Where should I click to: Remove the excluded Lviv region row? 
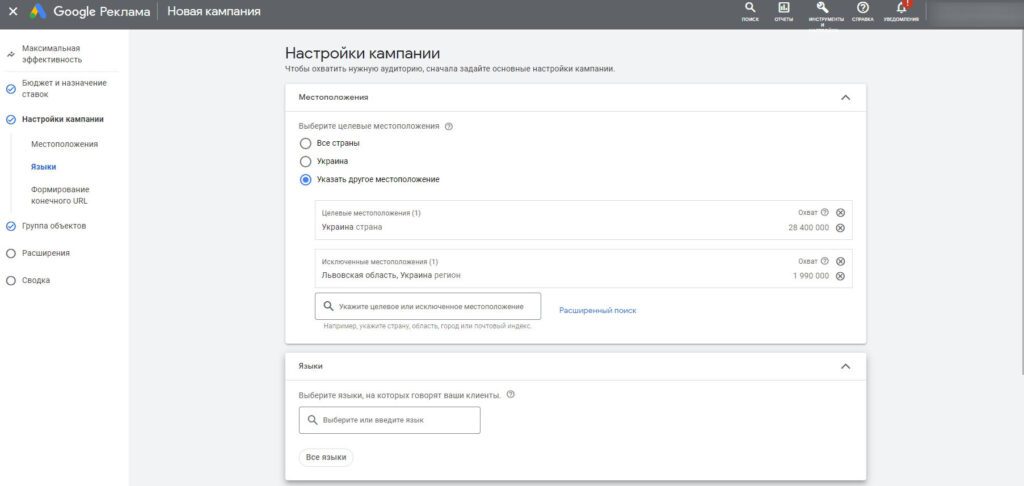840,276
